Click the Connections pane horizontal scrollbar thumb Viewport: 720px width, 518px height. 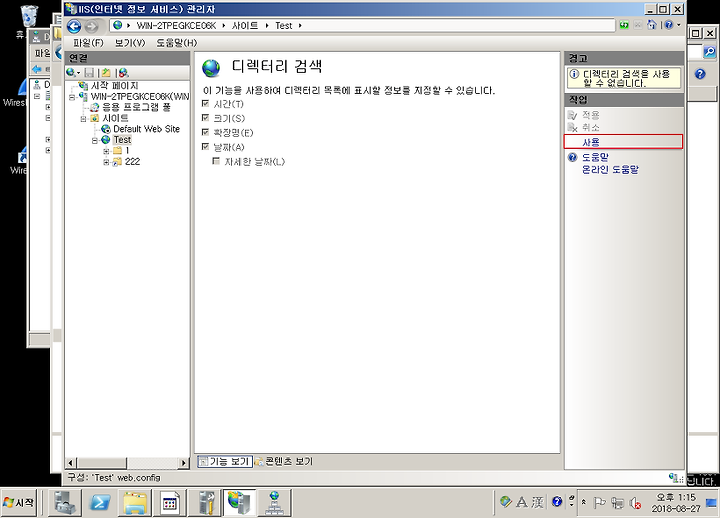(101, 462)
